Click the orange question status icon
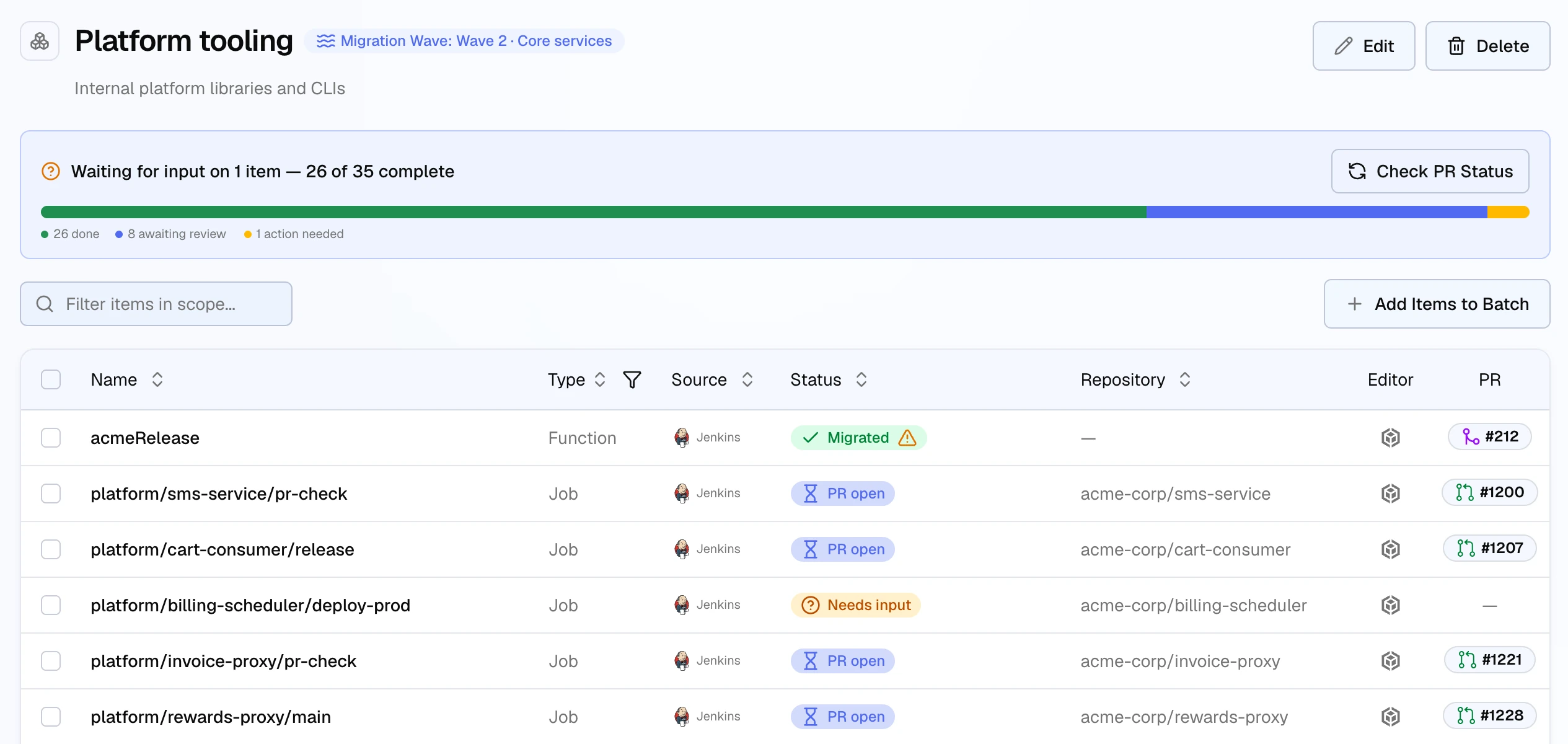This screenshot has width=1568, height=744. point(51,171)
